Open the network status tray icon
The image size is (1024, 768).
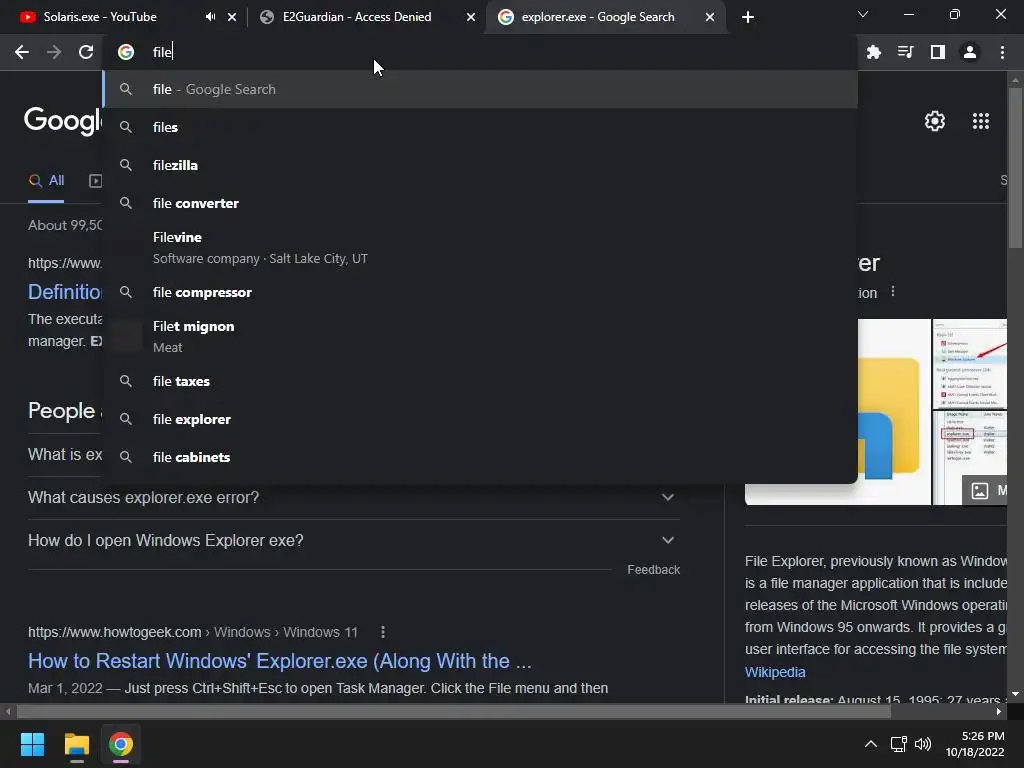pos(899,744)
